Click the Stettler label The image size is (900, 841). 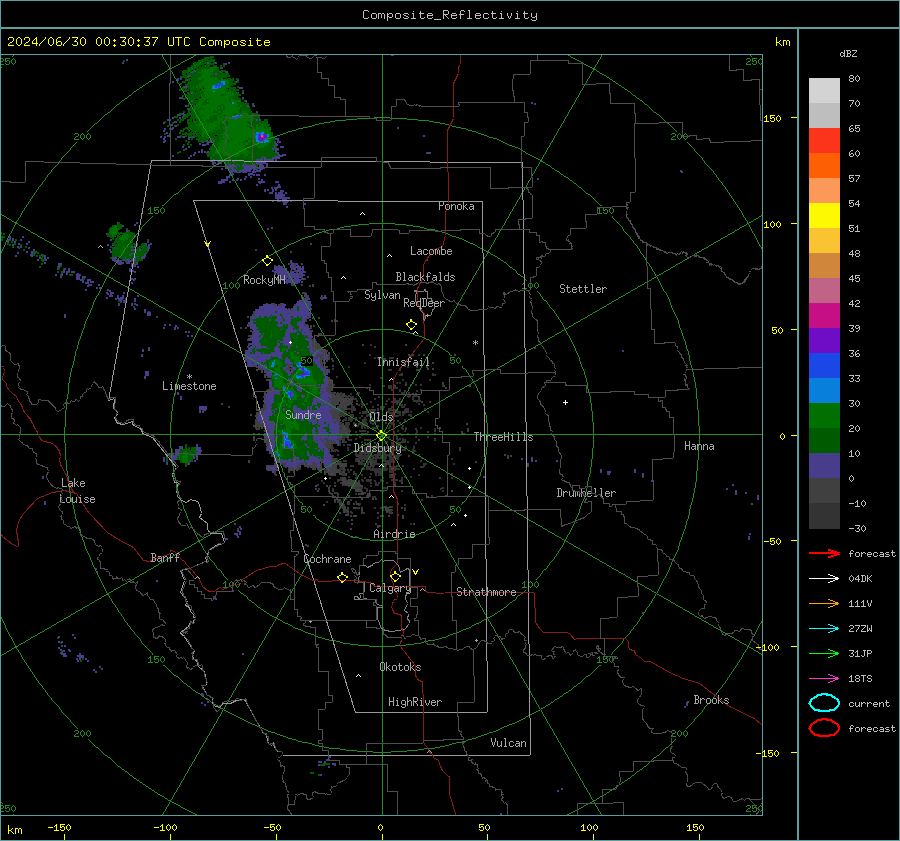pyautogui.click(x=583, y=289)
